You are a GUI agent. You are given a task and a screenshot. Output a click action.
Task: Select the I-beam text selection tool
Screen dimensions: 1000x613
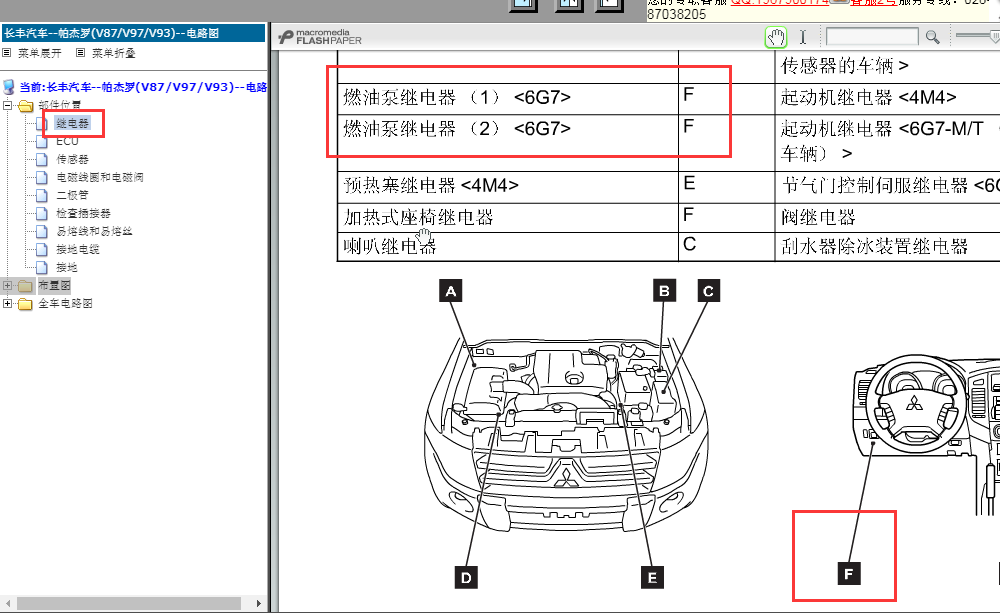click(803, 38)
